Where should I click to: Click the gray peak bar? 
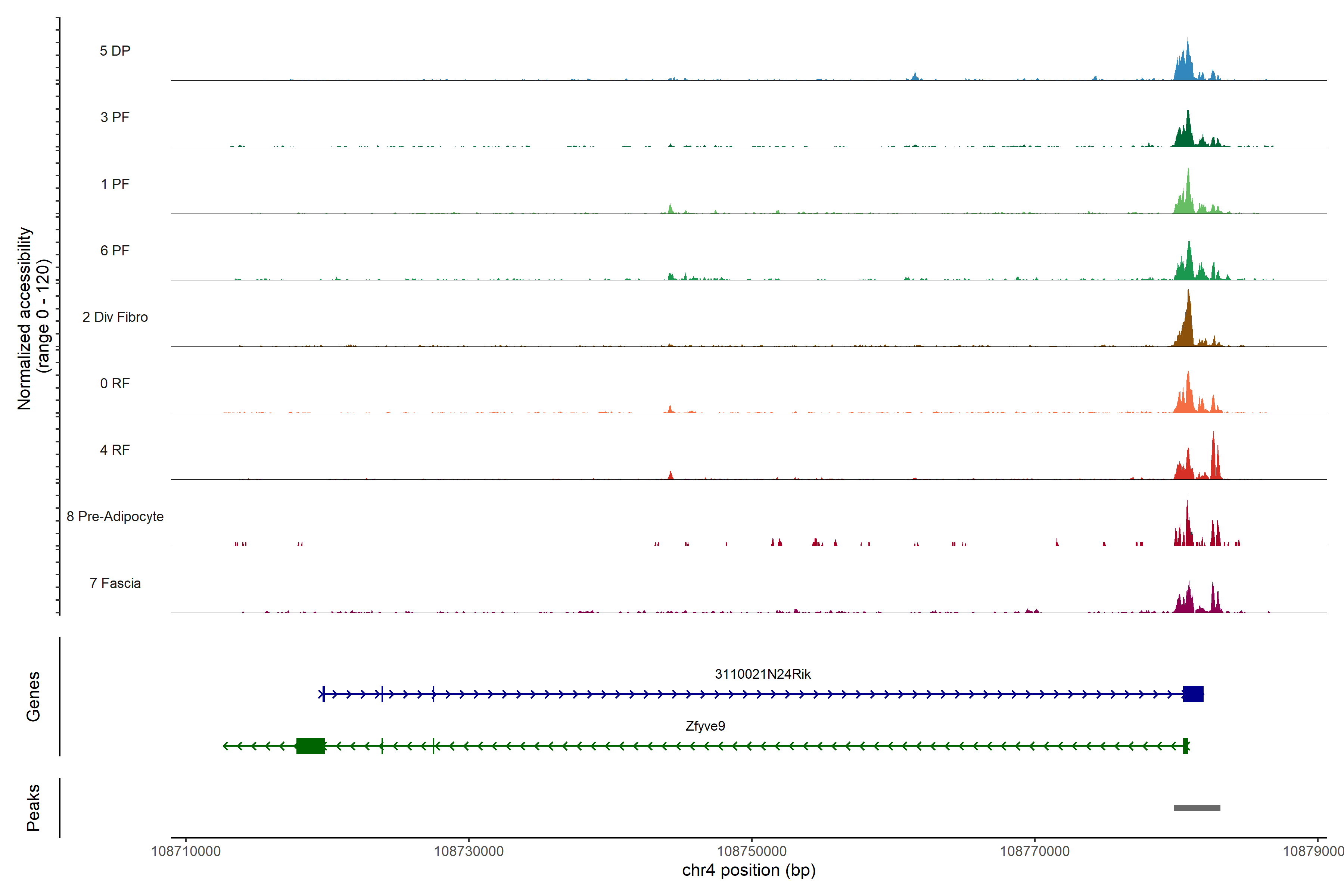(1197, 808)
